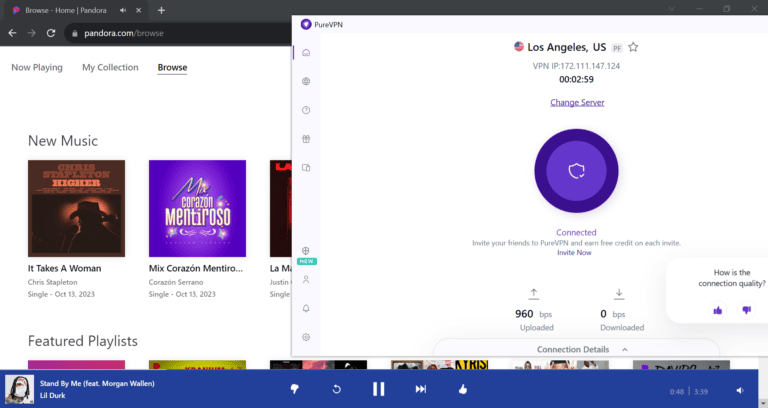Click the Change Server link
This screenshot has height=408, width=768.
(x=577, y=102)
